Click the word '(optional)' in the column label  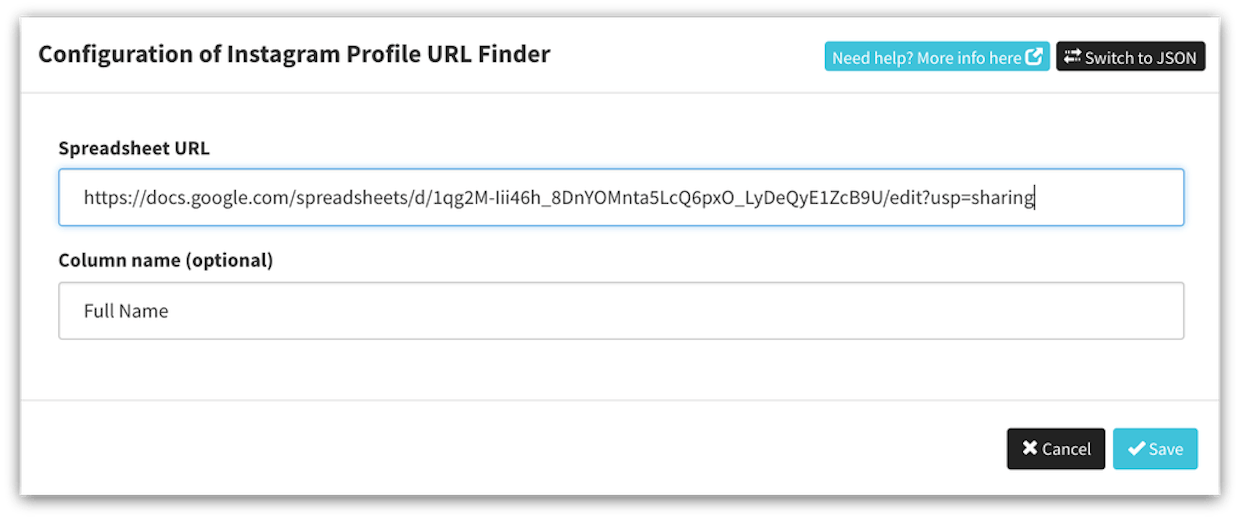pyautogui.click(x=229, y=260)
